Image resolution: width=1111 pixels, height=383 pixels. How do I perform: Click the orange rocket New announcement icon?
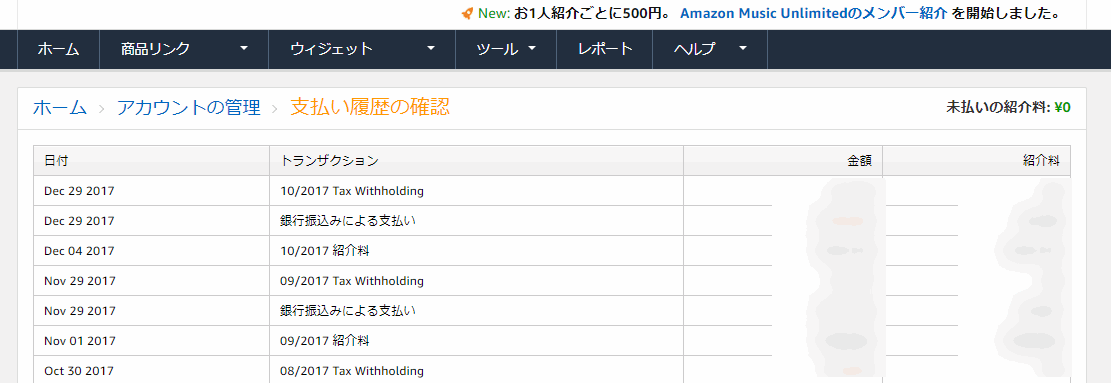tap(467, 13)
